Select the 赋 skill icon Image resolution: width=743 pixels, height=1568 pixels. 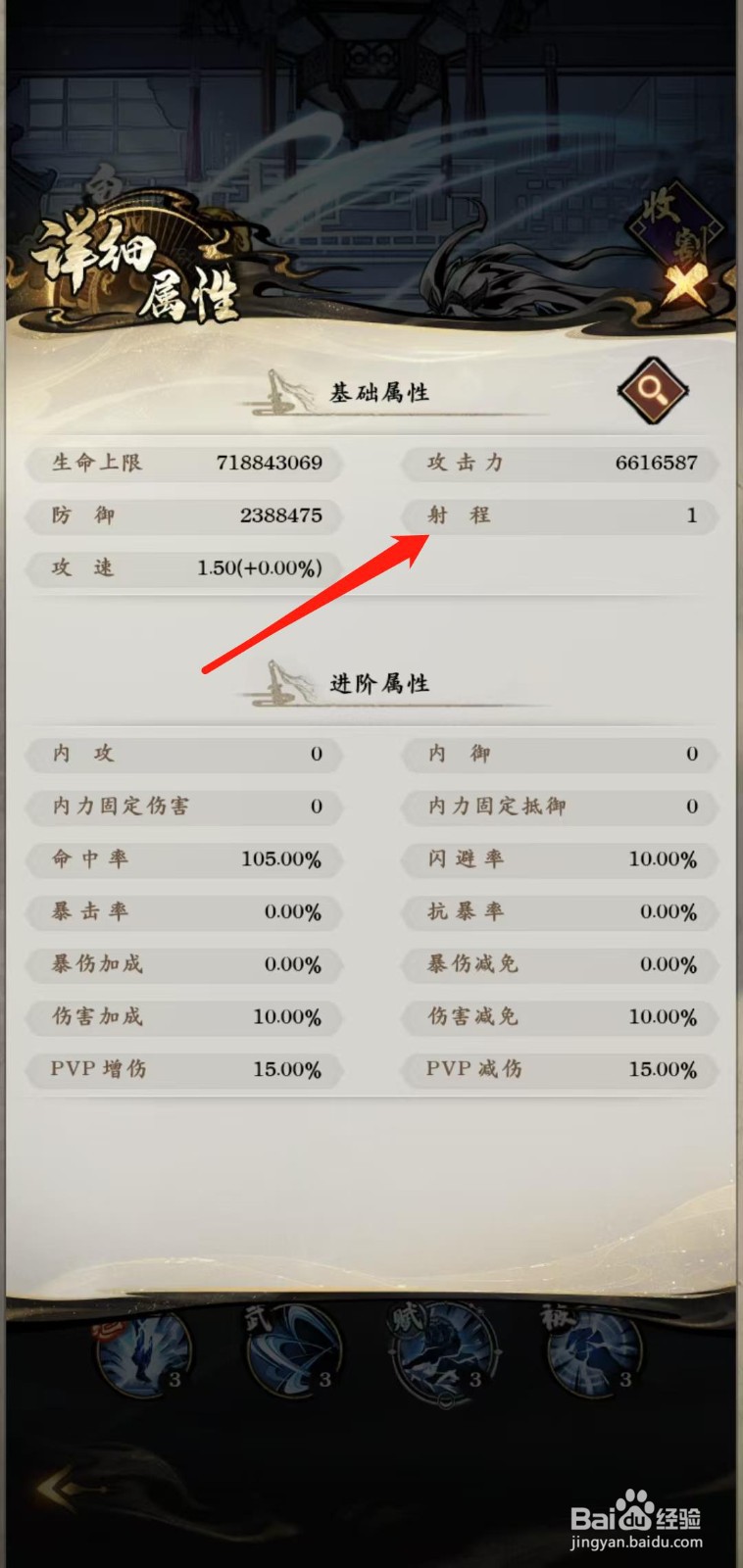[x=446, y=1352]
